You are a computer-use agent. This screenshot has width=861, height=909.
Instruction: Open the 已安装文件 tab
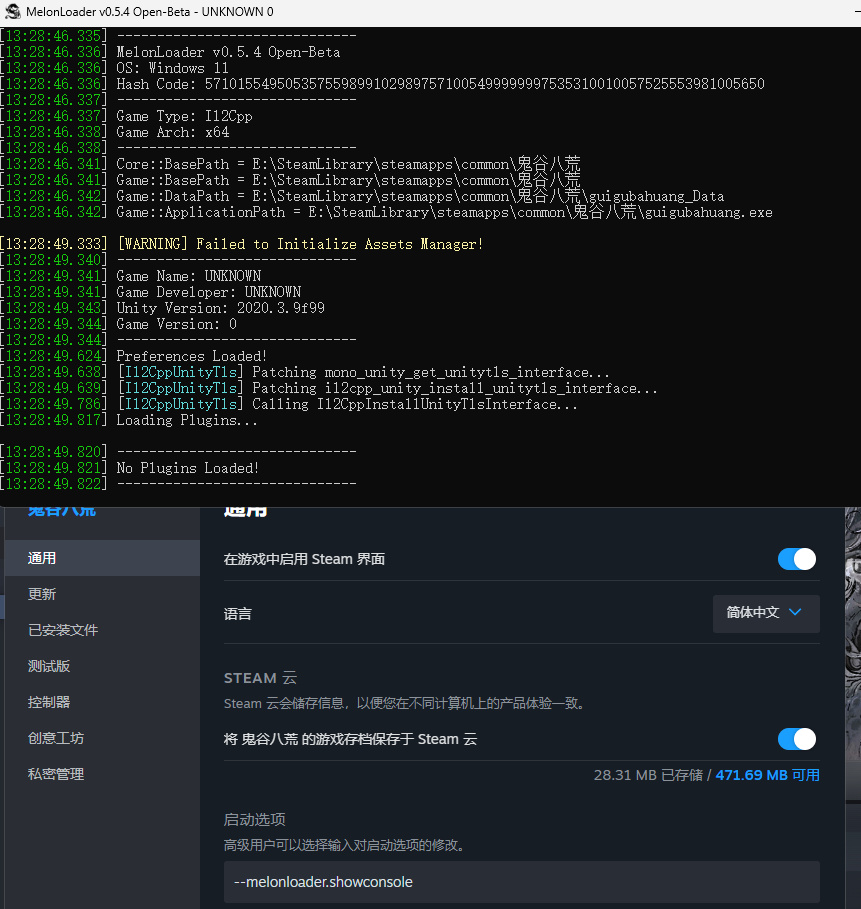102,630
